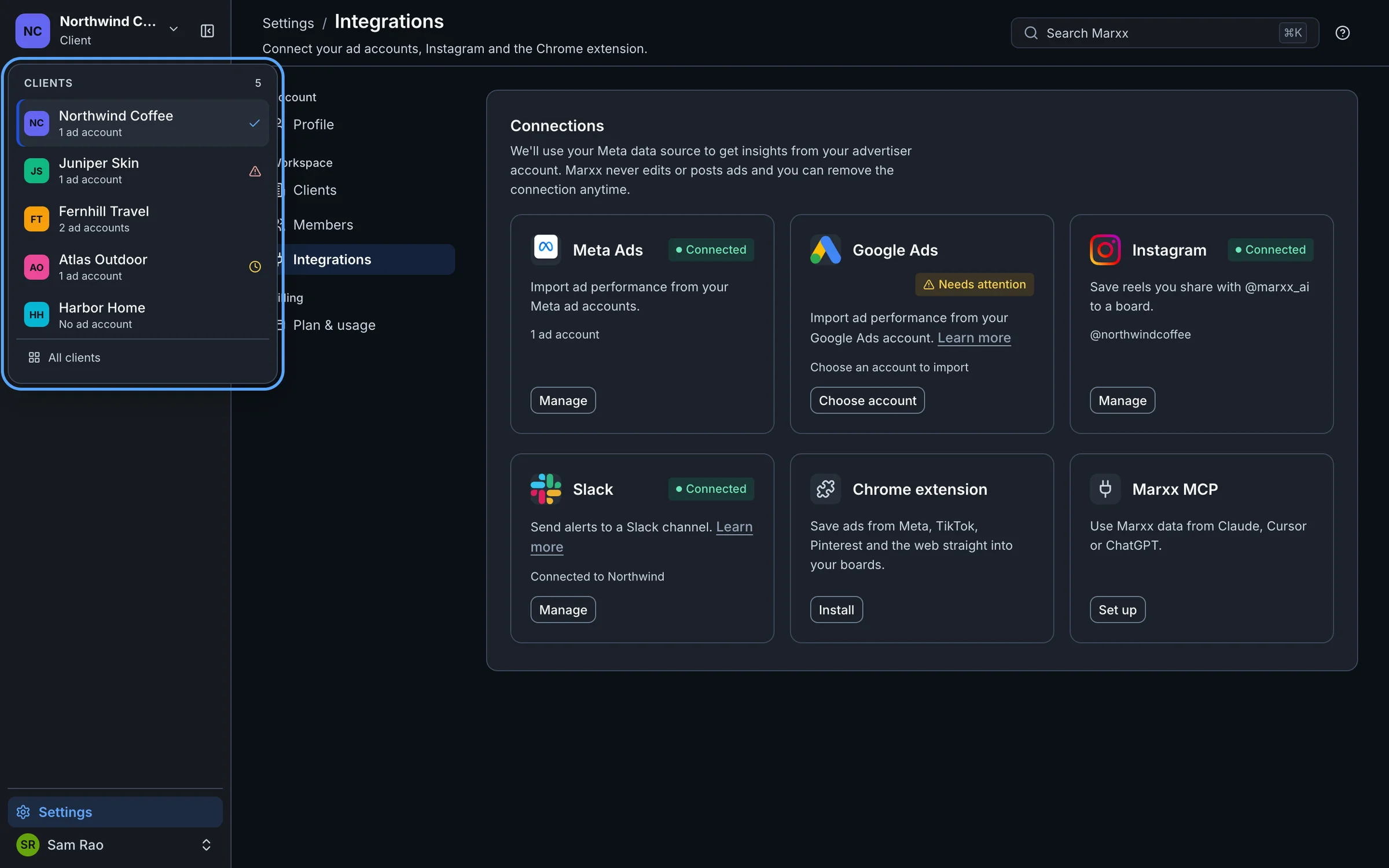Image resolution: width=1389 pixels, height=868 pixels.
Task: Toggle the Northwind C... client switcher chevron
Action: click(x=173, y=30)
